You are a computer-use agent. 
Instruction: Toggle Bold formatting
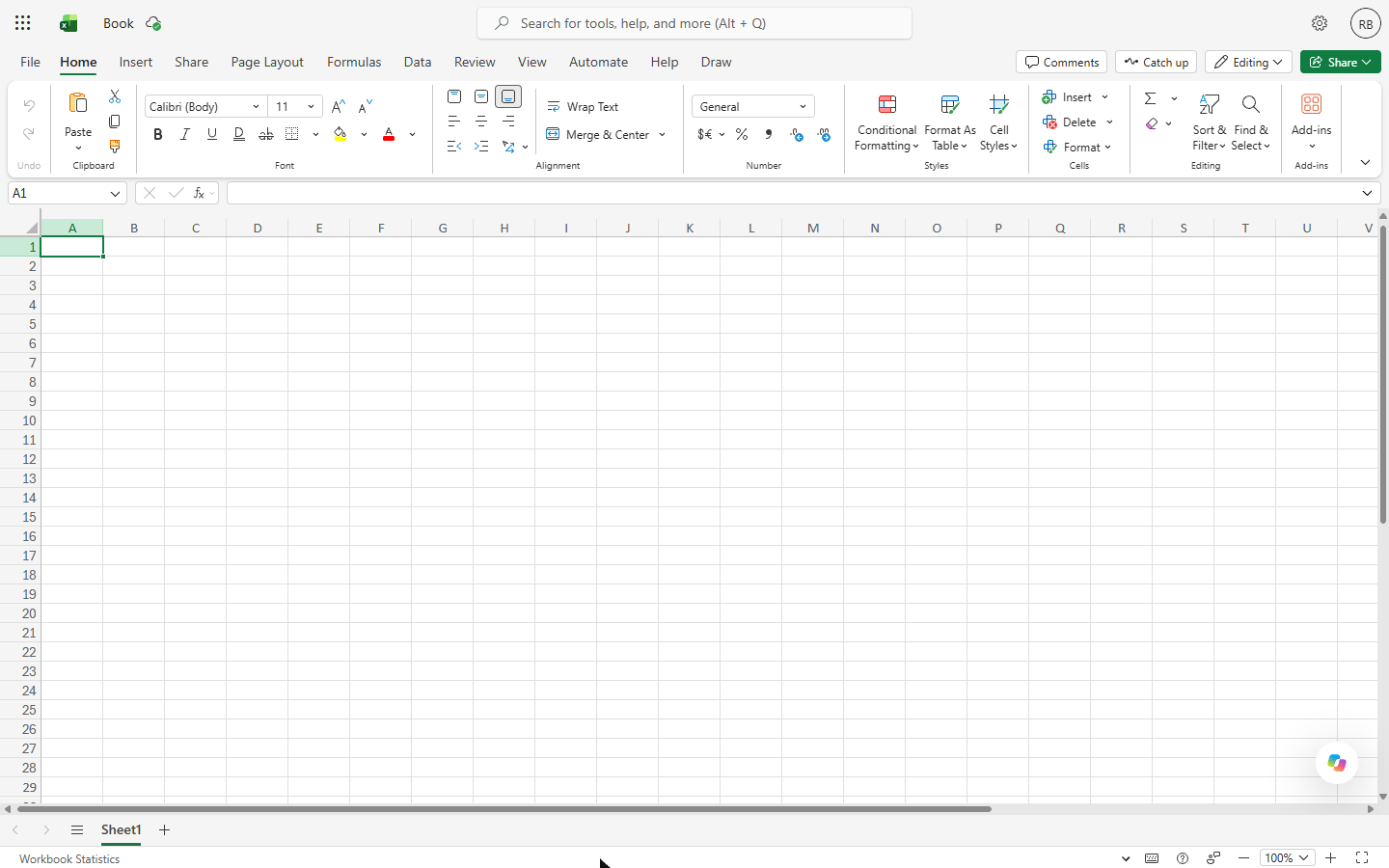[x=158, y=134]
